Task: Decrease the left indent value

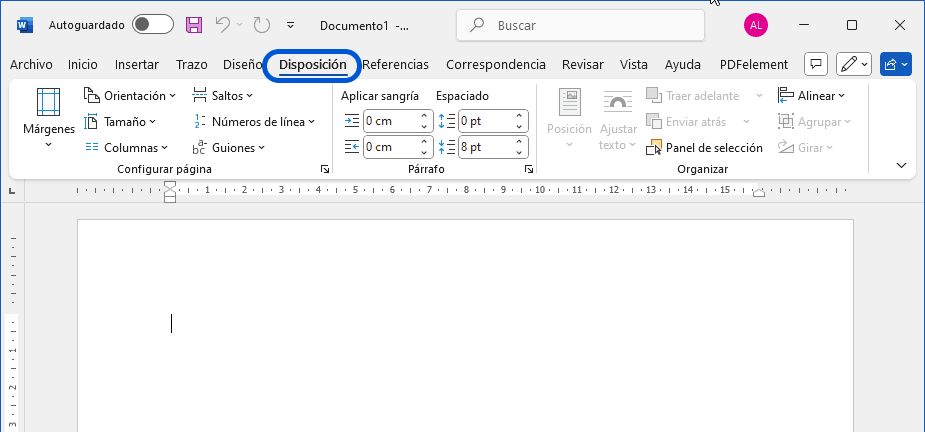Action: (424, 126)
